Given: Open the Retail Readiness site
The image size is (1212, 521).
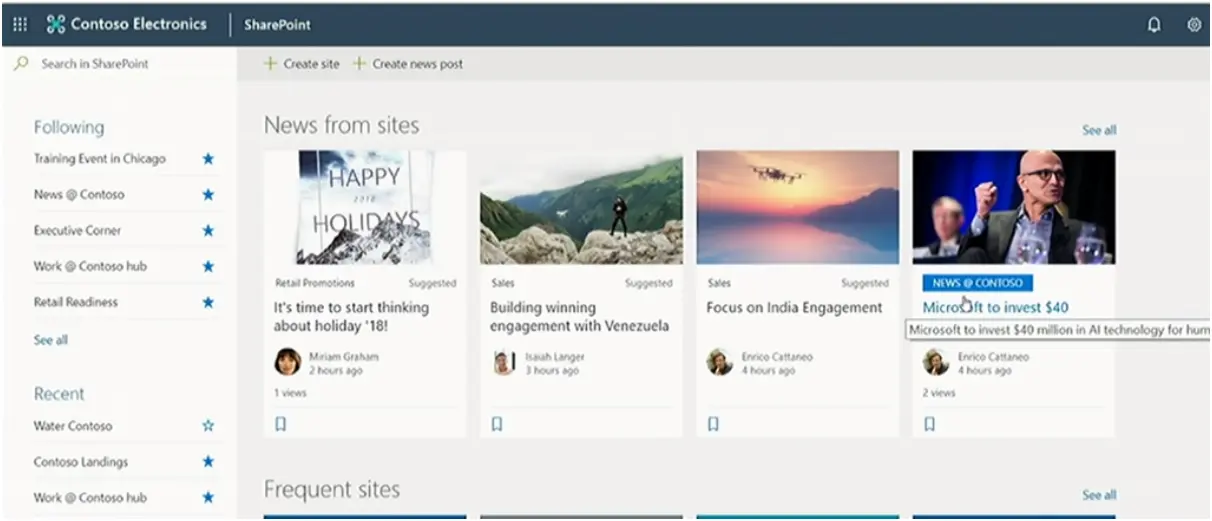Looking at the screenshot, I should pyautogui.click(x=76, y=302).
